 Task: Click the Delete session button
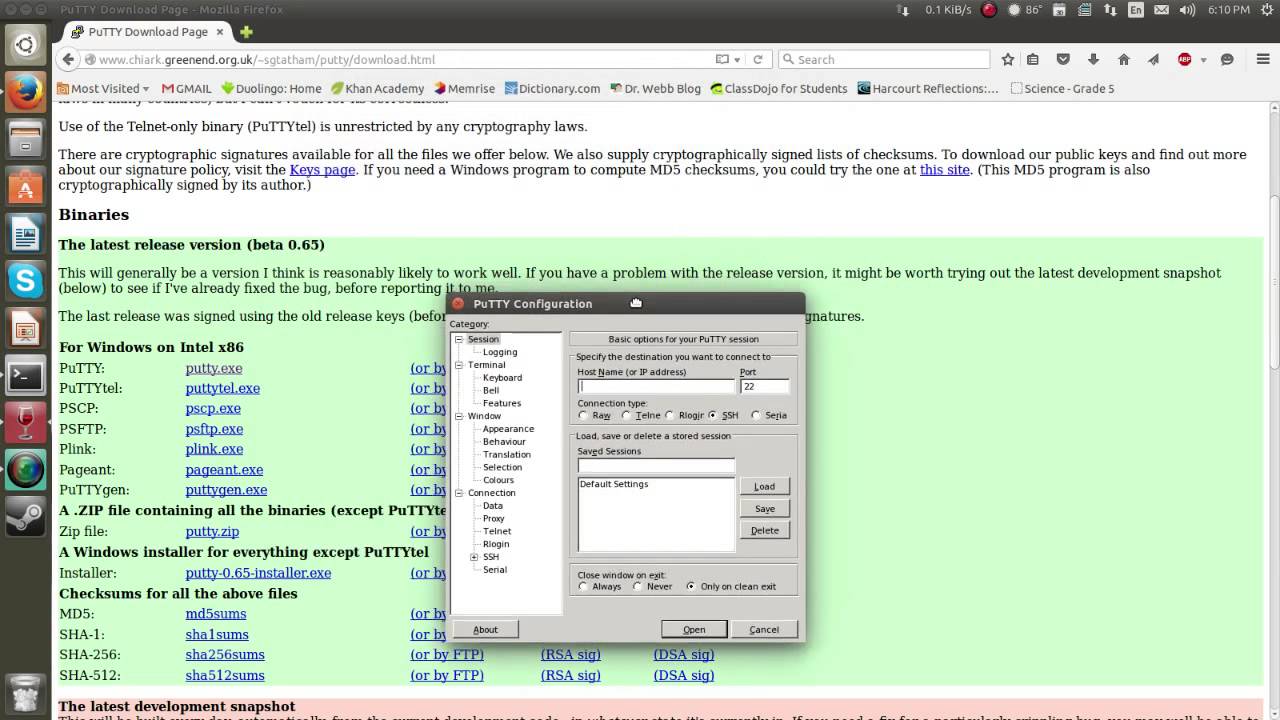pos(765,531)
